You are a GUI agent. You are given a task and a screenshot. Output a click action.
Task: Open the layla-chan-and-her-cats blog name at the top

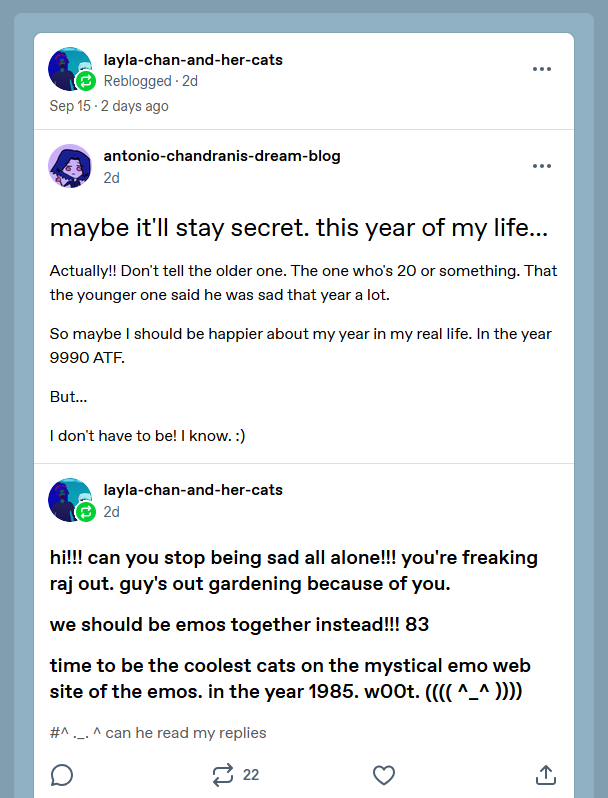click(x=193, y=60)
